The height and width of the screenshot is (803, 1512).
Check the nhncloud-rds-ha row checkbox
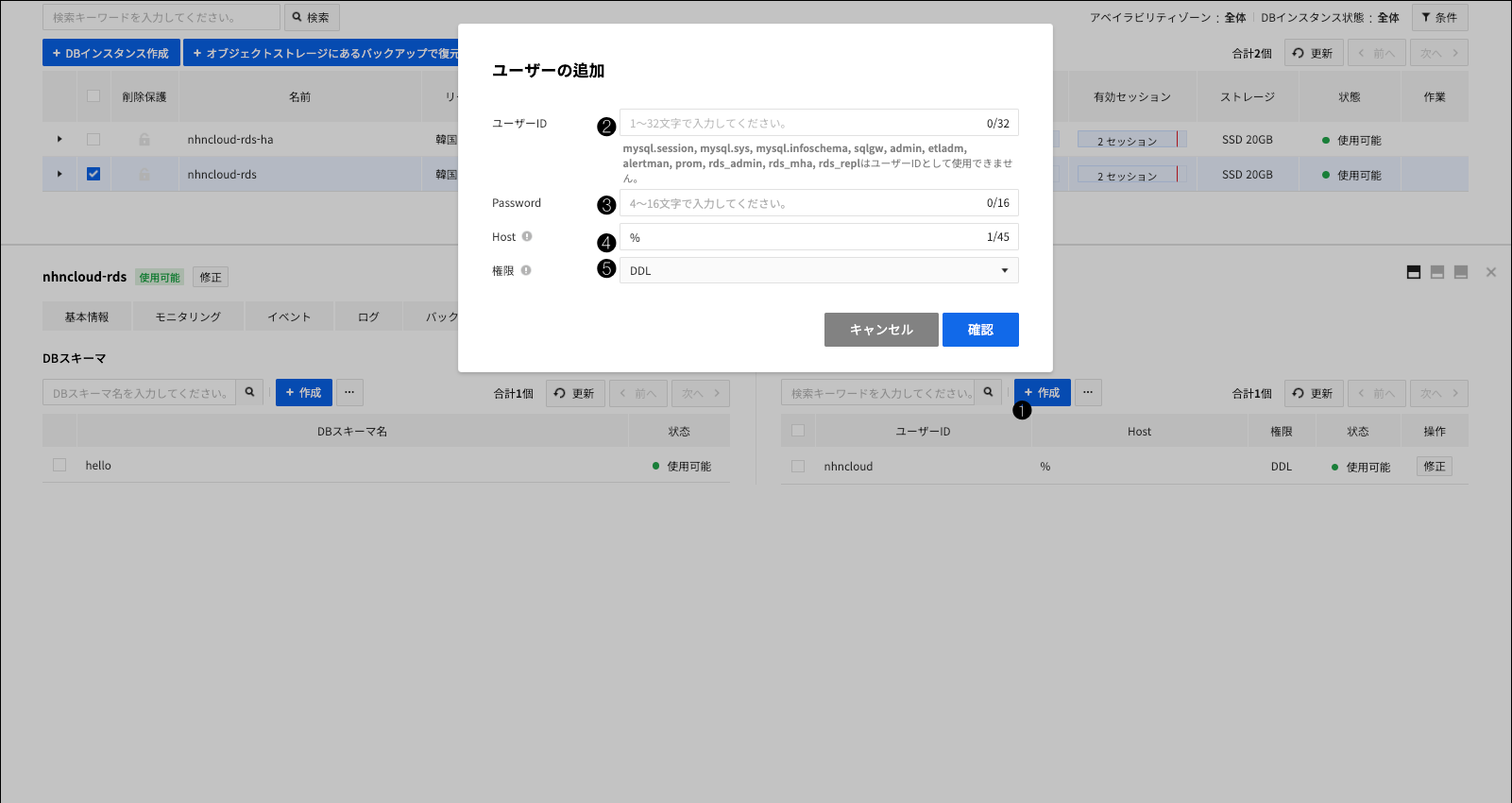(x=93, y=139)
